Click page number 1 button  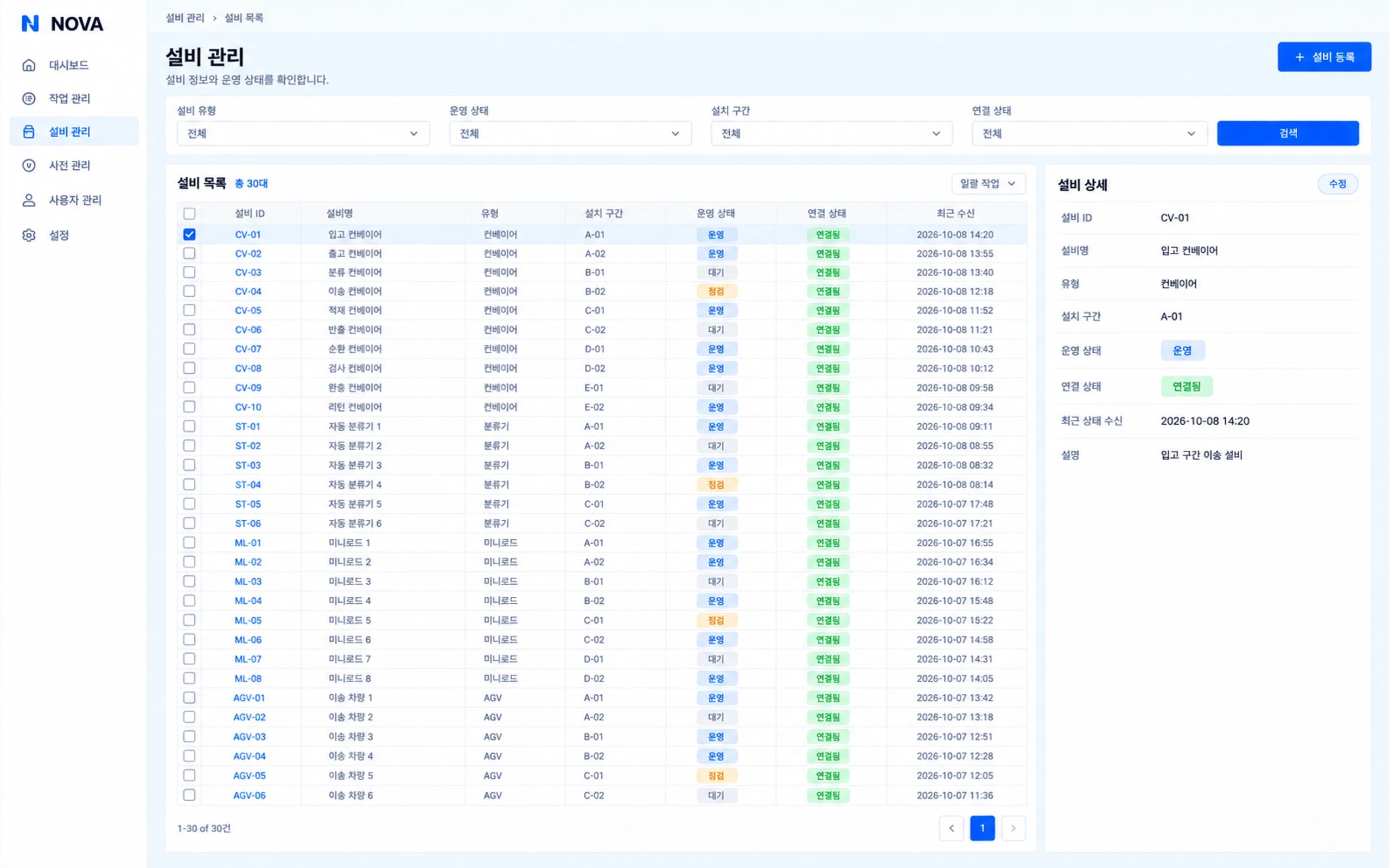(982, 828)
